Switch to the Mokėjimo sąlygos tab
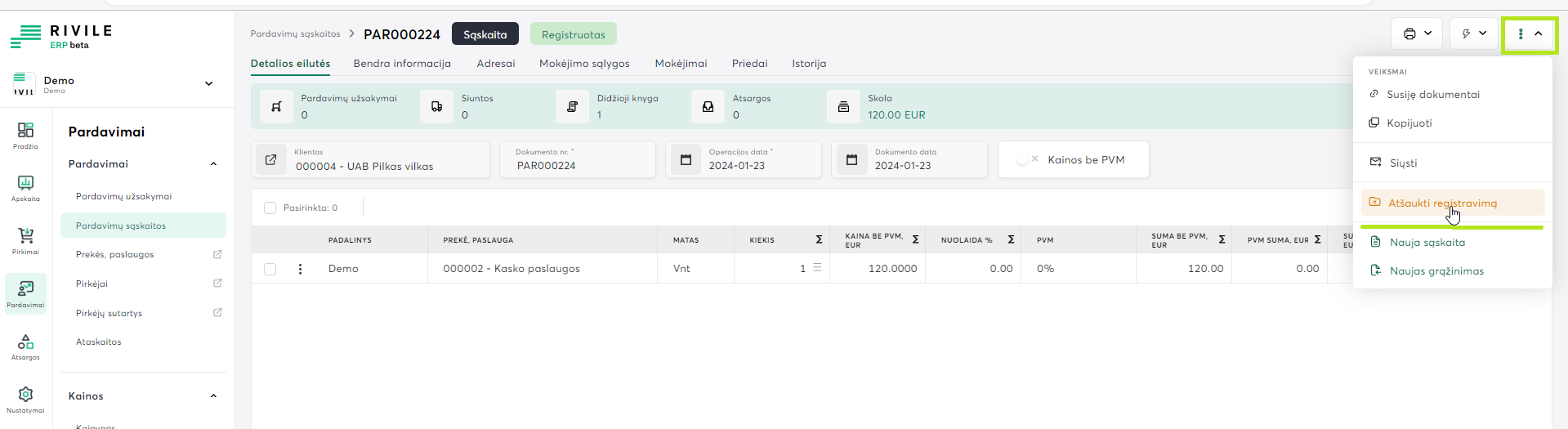This screenshot has height=429, width=1568. pyautogui.click(x=584, y=64)
